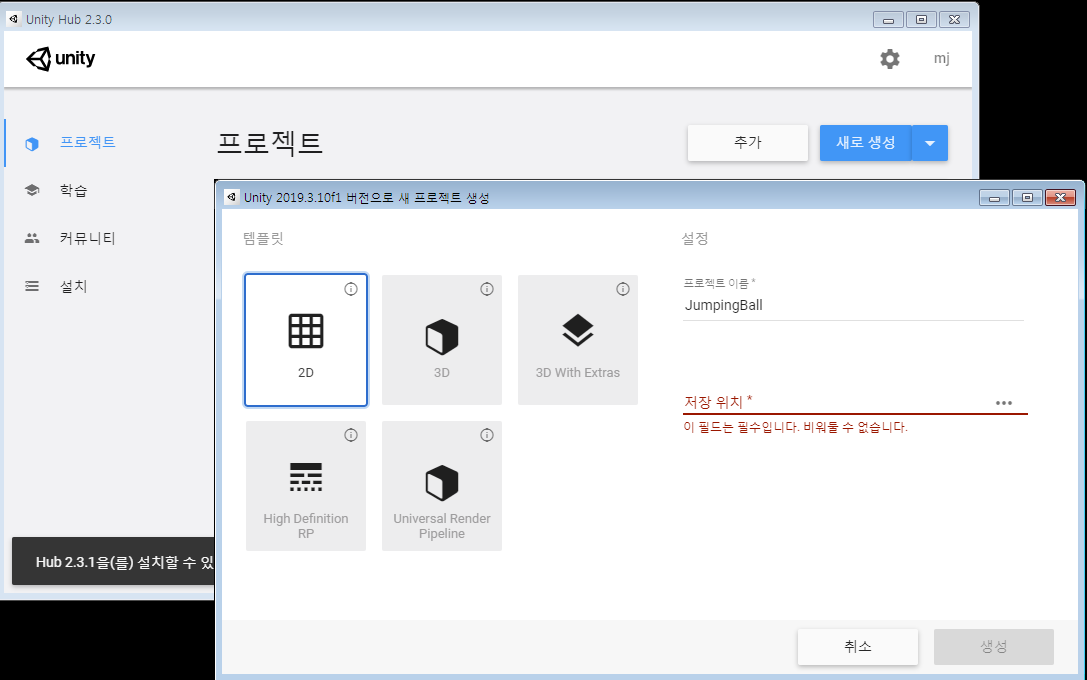Click the Hub 2.3.1 update notification

pos(113,561)
